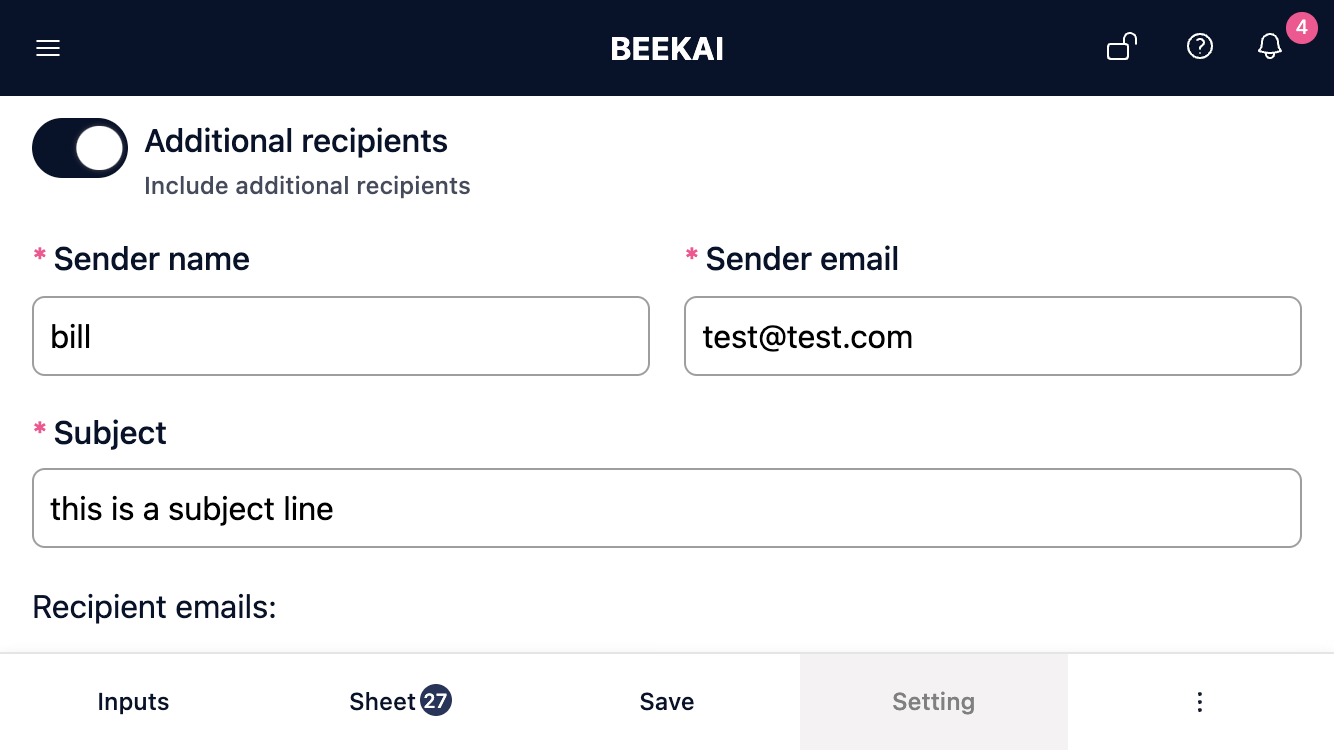
Task: Toggle the Additional recipients switch off
Action: (80, 148)
